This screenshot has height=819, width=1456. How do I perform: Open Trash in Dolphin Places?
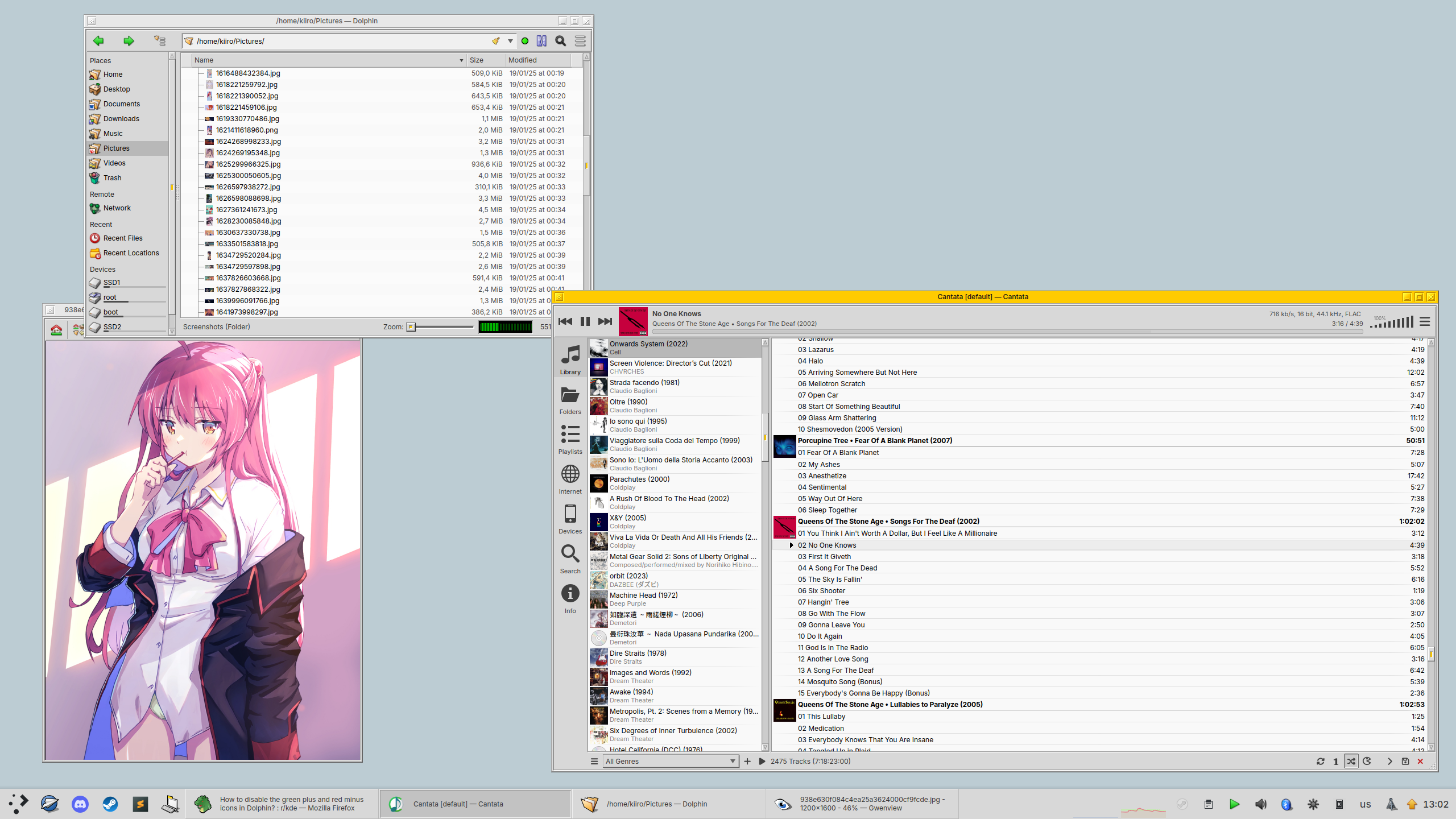[x=127, y=178]
